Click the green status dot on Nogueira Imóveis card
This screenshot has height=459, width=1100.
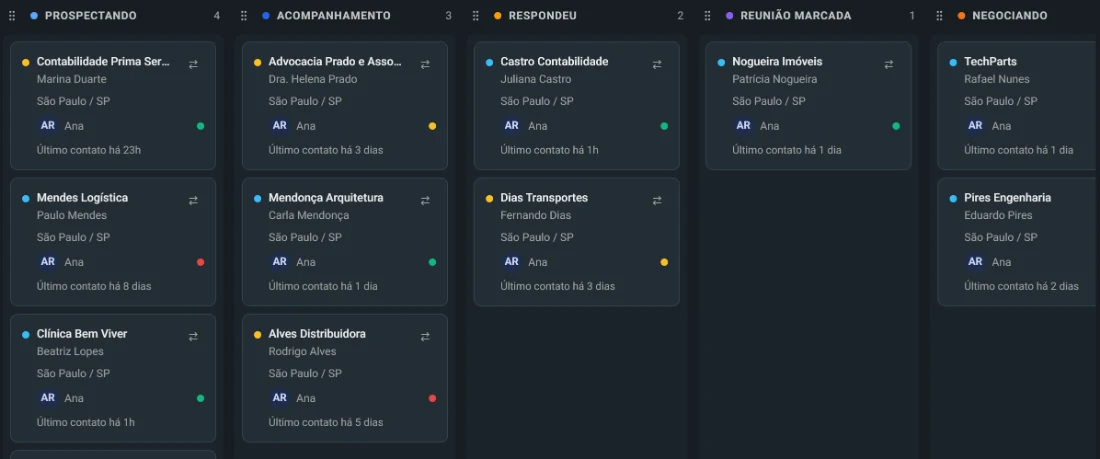(896, 126)
